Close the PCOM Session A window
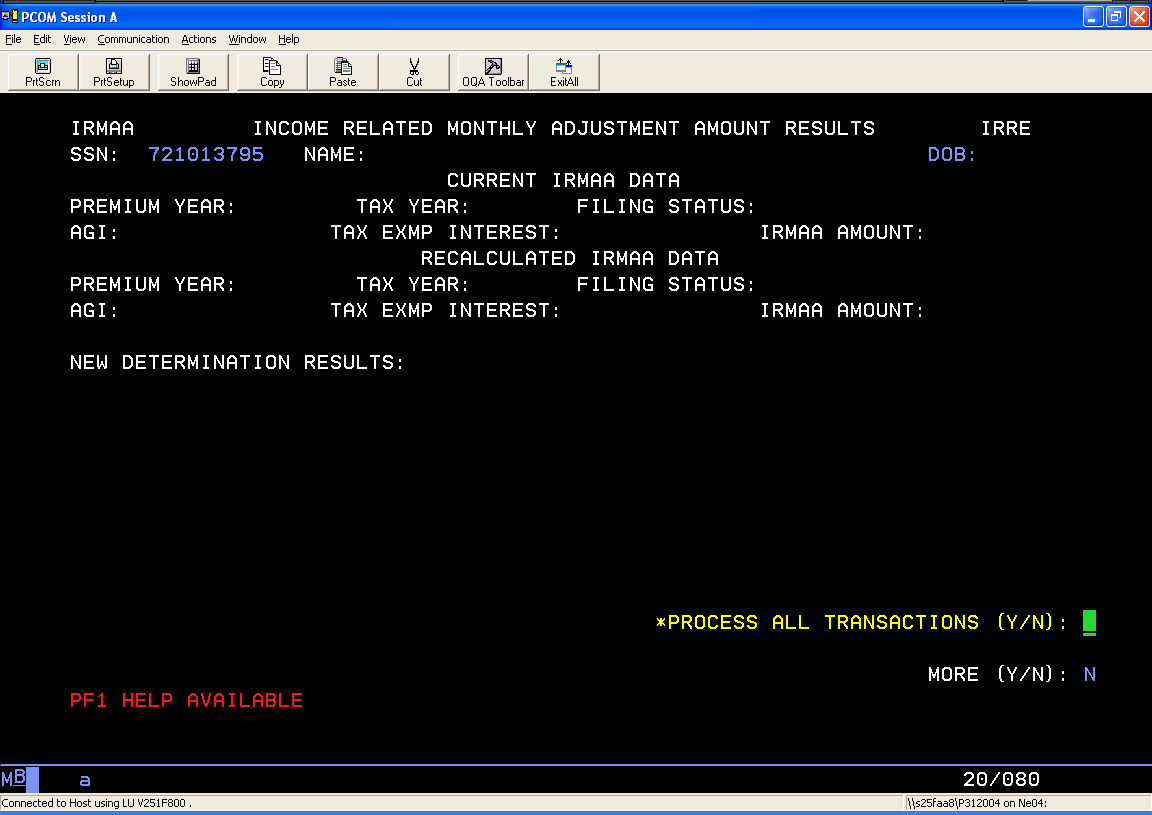The image size is (1152, 815). point(1139,16)
